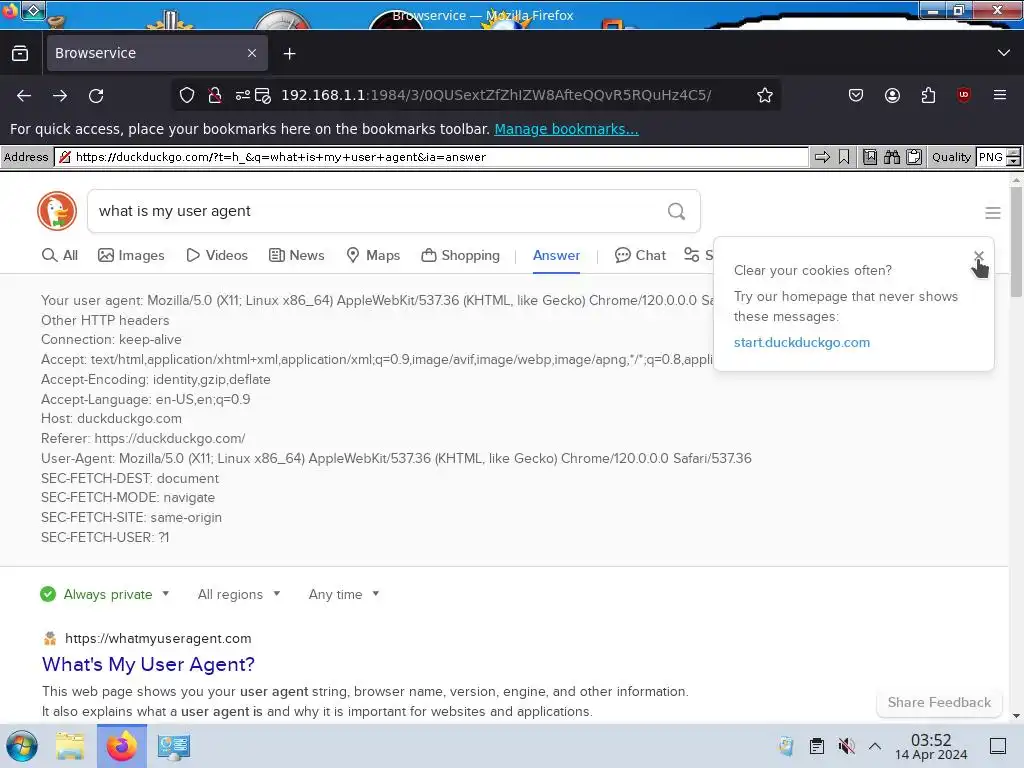
Task: Open uBlock Origin extension icon
Action: [963, 95]
